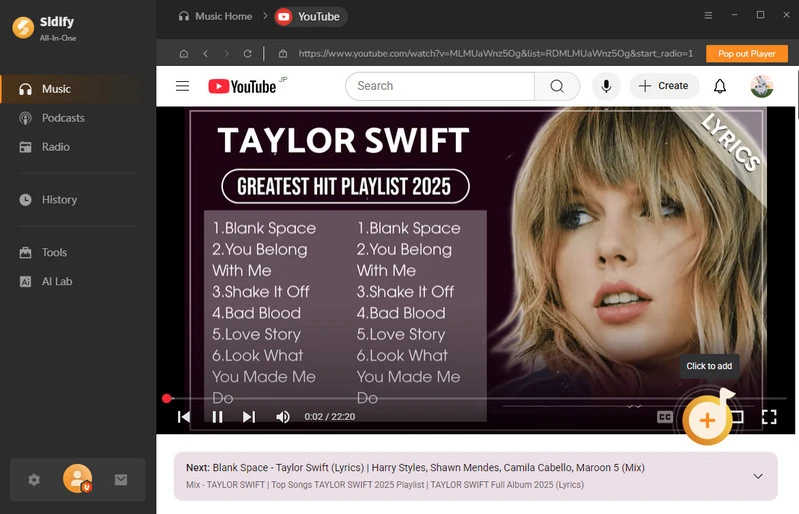The width and height of the screenshot is (799, 514).
Task: Open the Sidify hamburger menu icon
Action: tap(708, 15)
